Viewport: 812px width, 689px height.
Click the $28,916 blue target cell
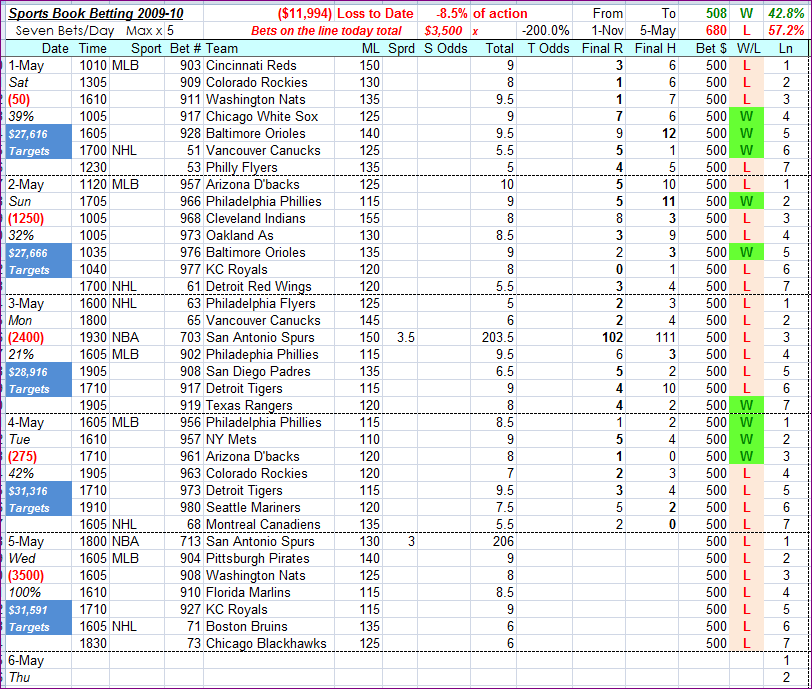(39, 380)
